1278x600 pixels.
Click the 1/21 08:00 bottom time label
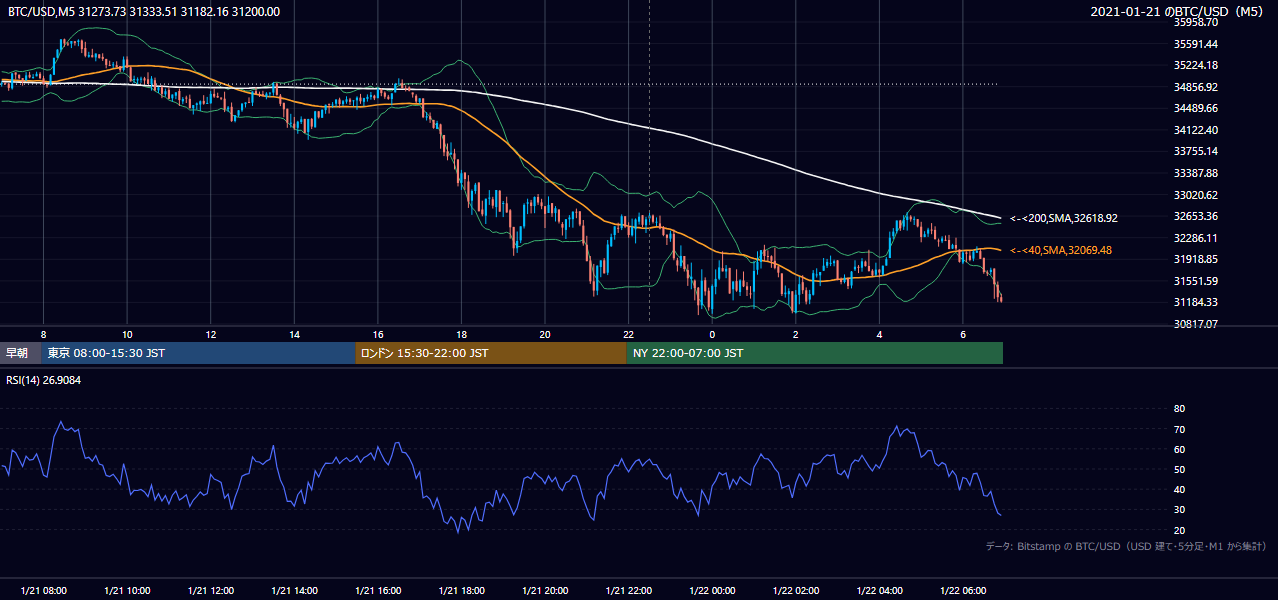43,591
